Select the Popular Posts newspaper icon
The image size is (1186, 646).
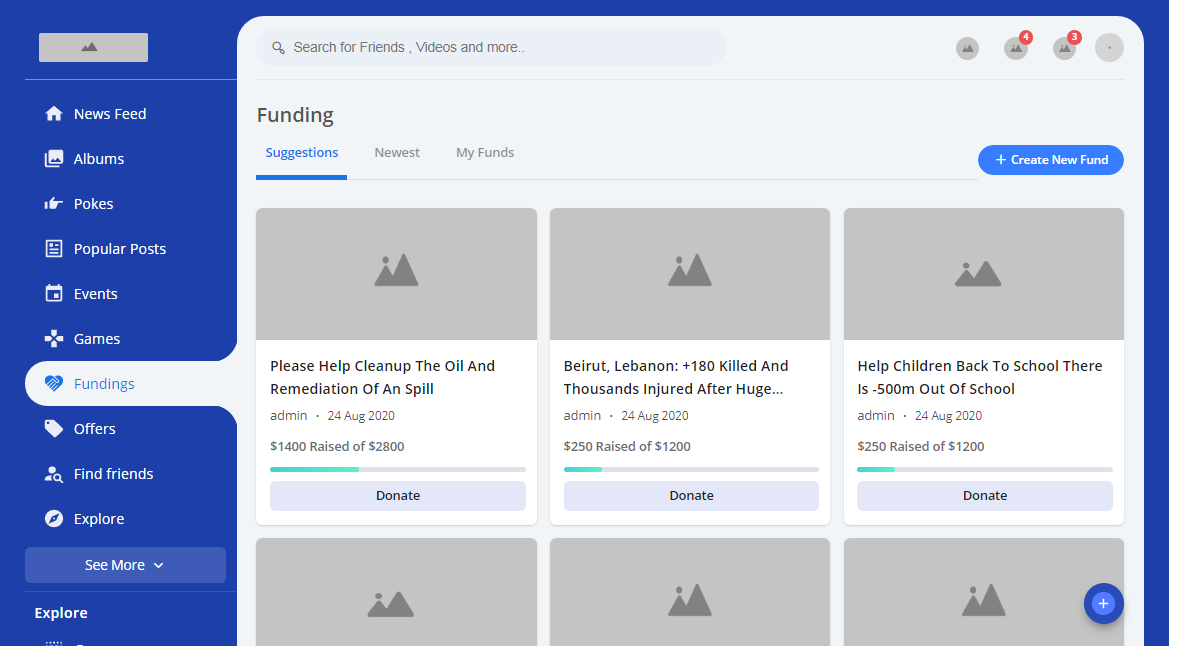[x=54, y=249]
